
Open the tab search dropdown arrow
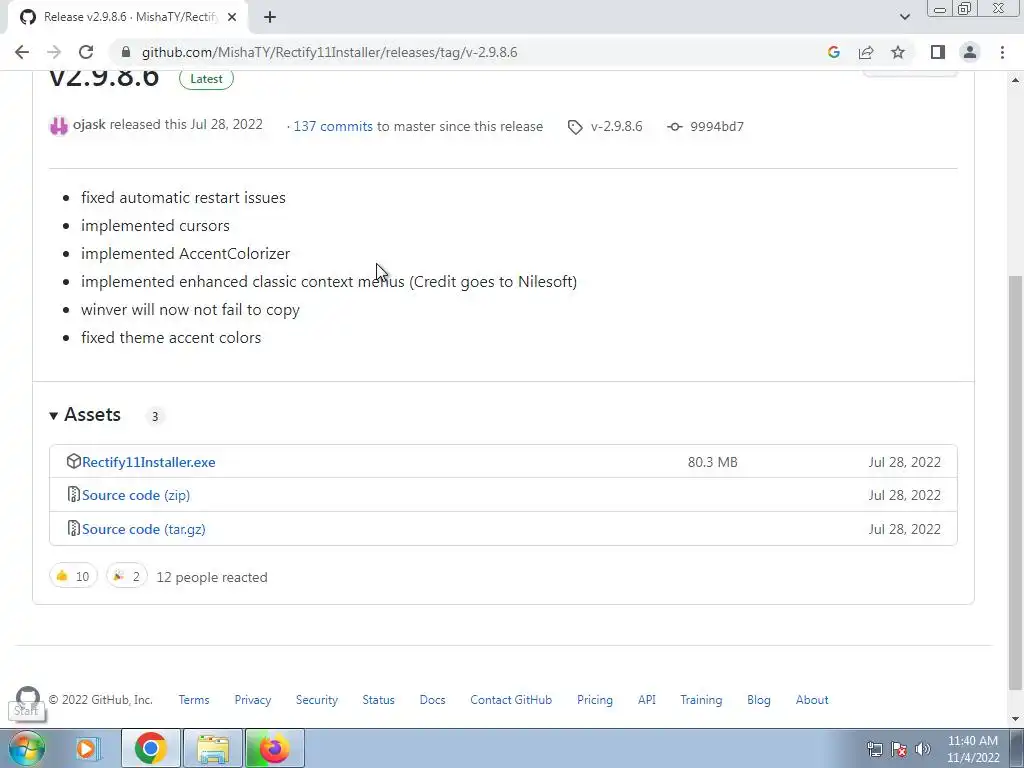point(904,17)
